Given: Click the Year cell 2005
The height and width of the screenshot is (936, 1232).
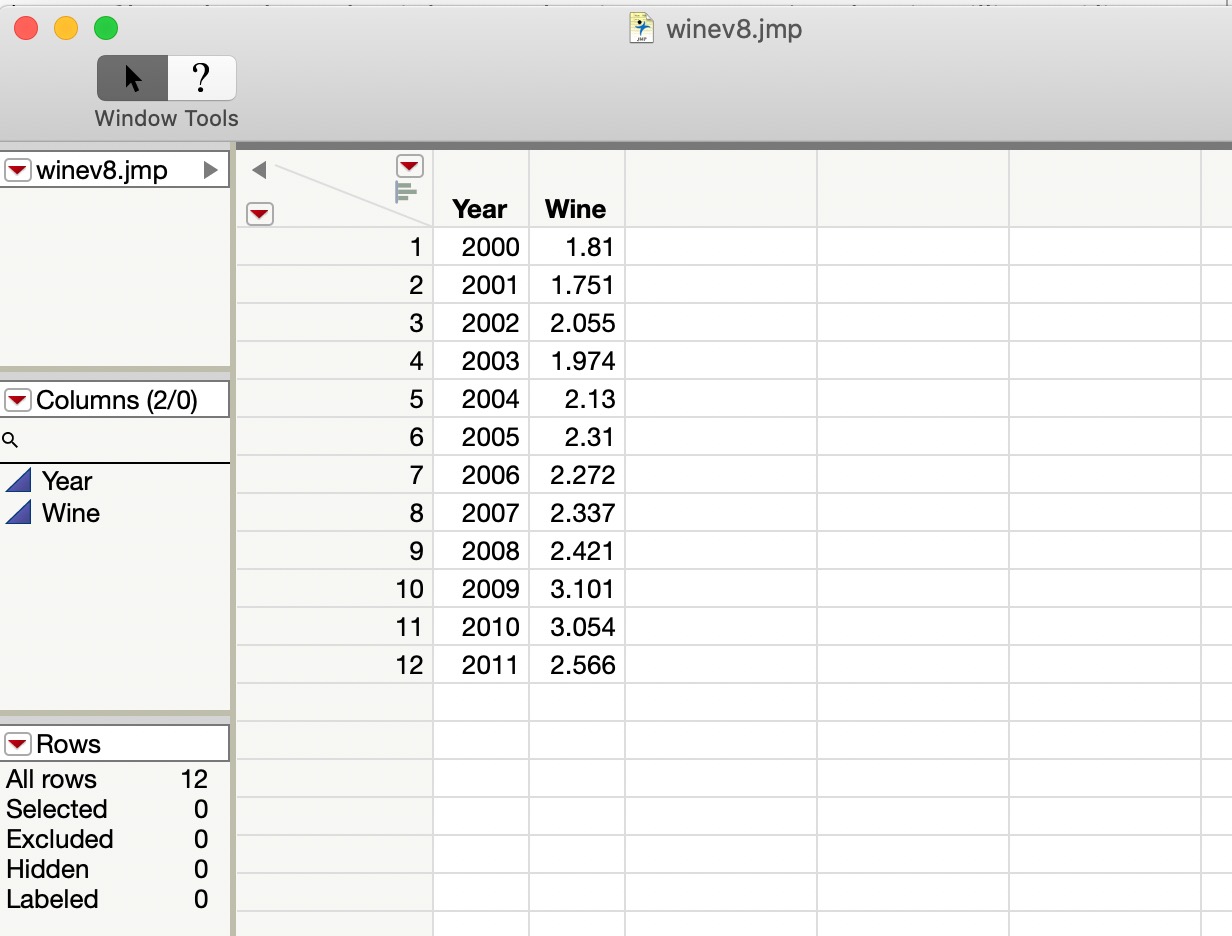Looking at the screenshot, I should (481, 437).
